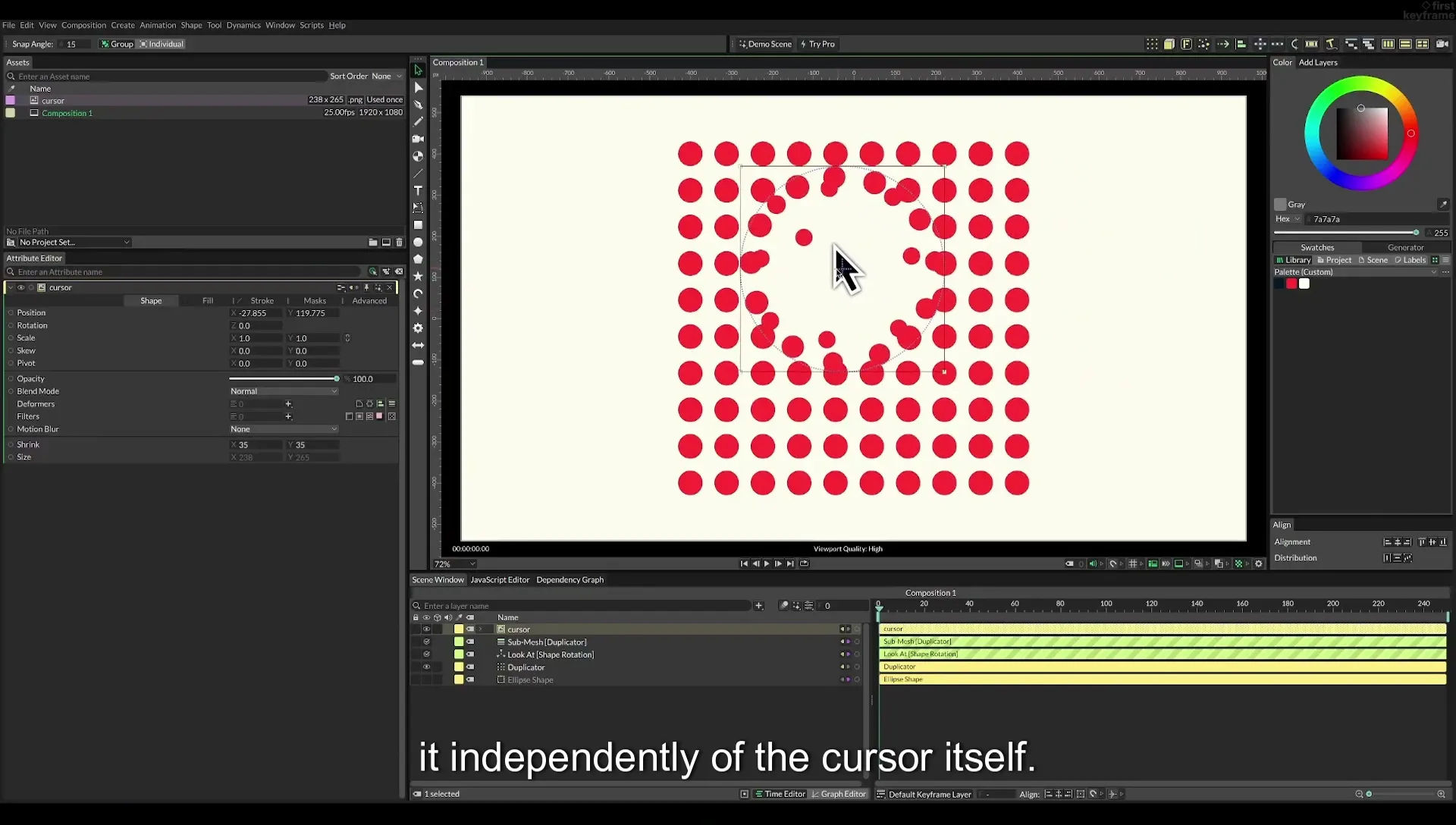Jump to last frame

pyautogui.click(x=790, y=563)
